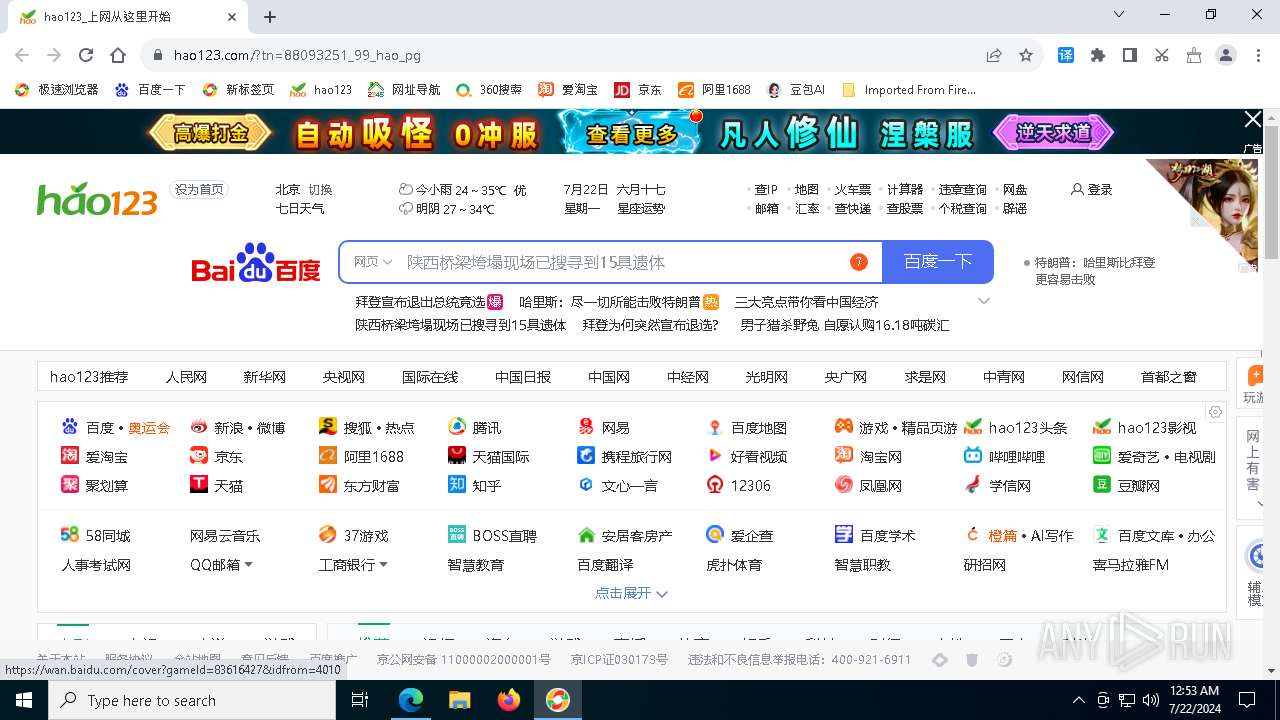Viewport: 1280px width, 720px height.
Task: Open the 腾讯 penguin icon link
Action: pos(457,427)
